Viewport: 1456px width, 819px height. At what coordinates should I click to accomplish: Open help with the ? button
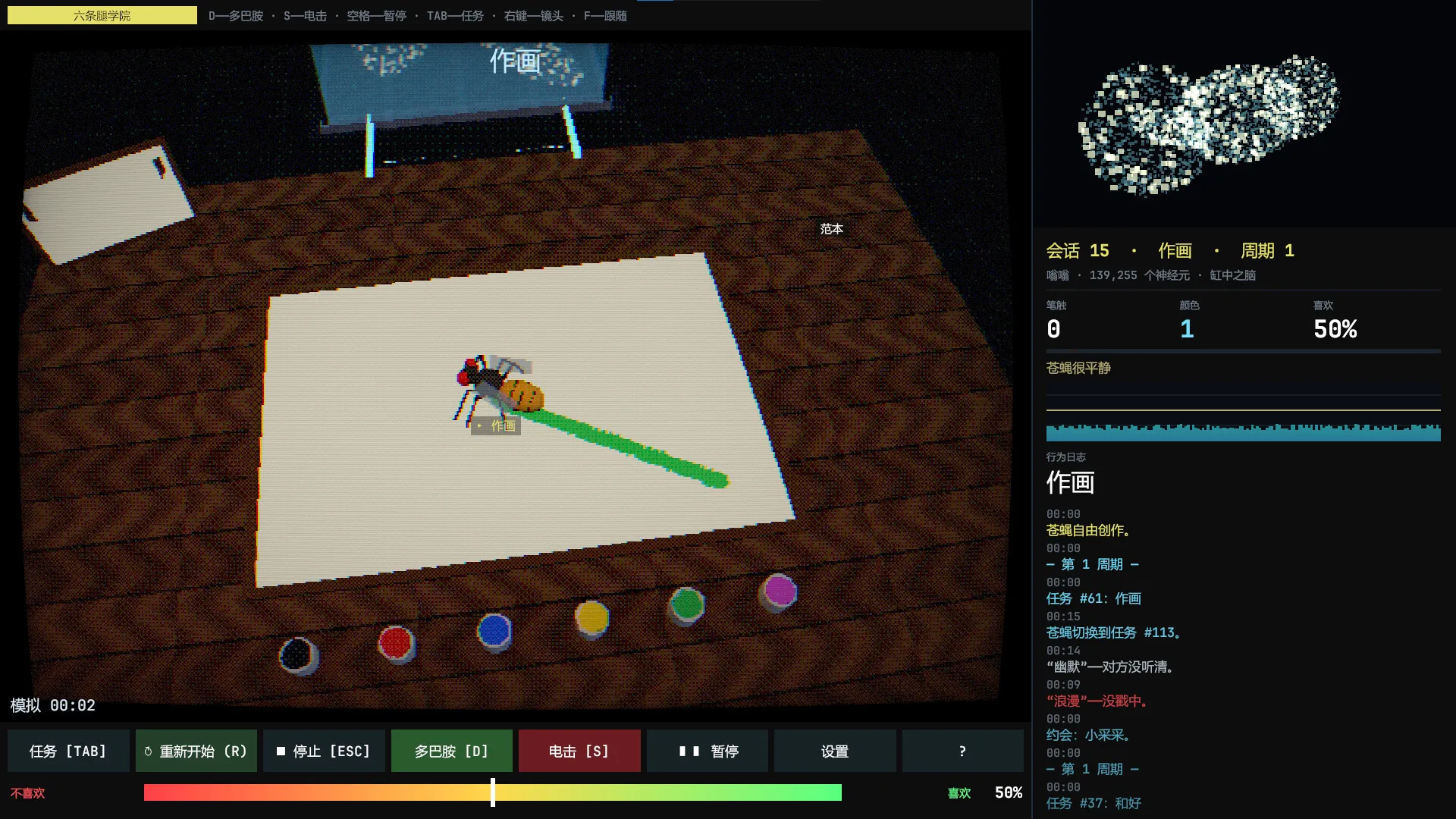pos(963,751)
